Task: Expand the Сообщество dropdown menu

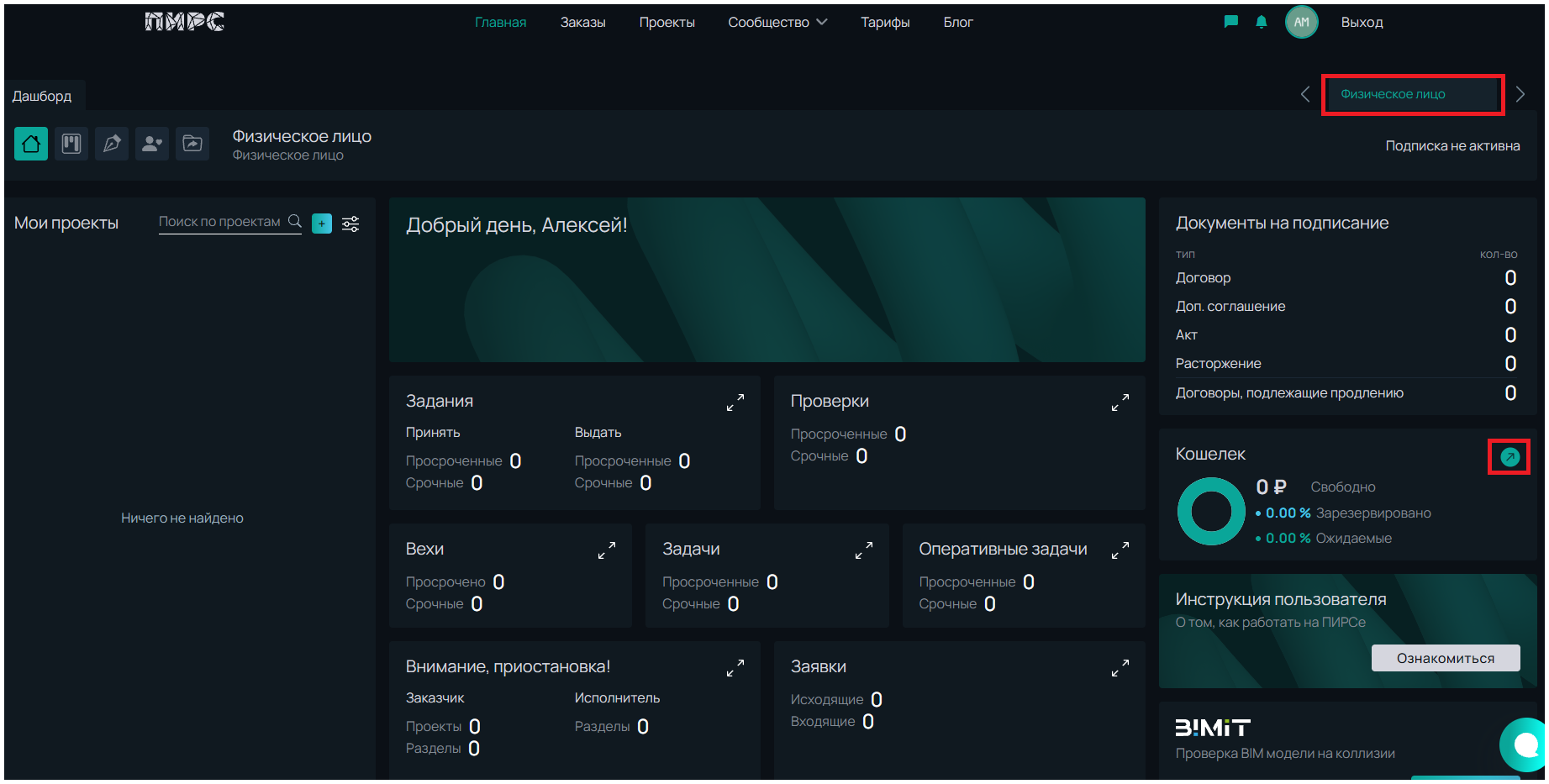Action: [x=777, y=22]
